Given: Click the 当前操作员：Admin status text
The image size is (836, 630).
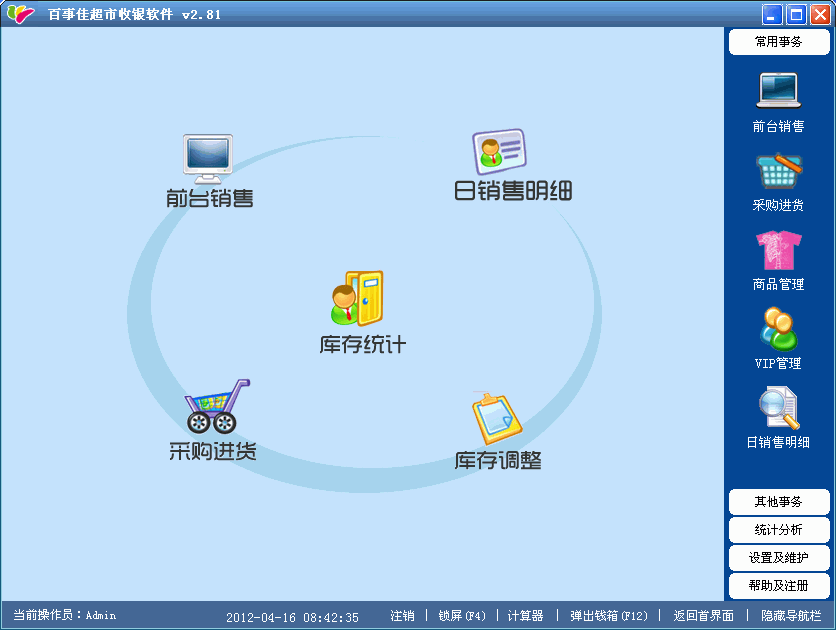Looking at the screenshot, I should coord(65,615).
